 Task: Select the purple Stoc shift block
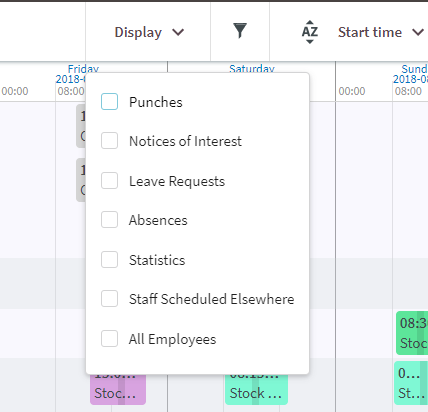[x=118, y=389]
